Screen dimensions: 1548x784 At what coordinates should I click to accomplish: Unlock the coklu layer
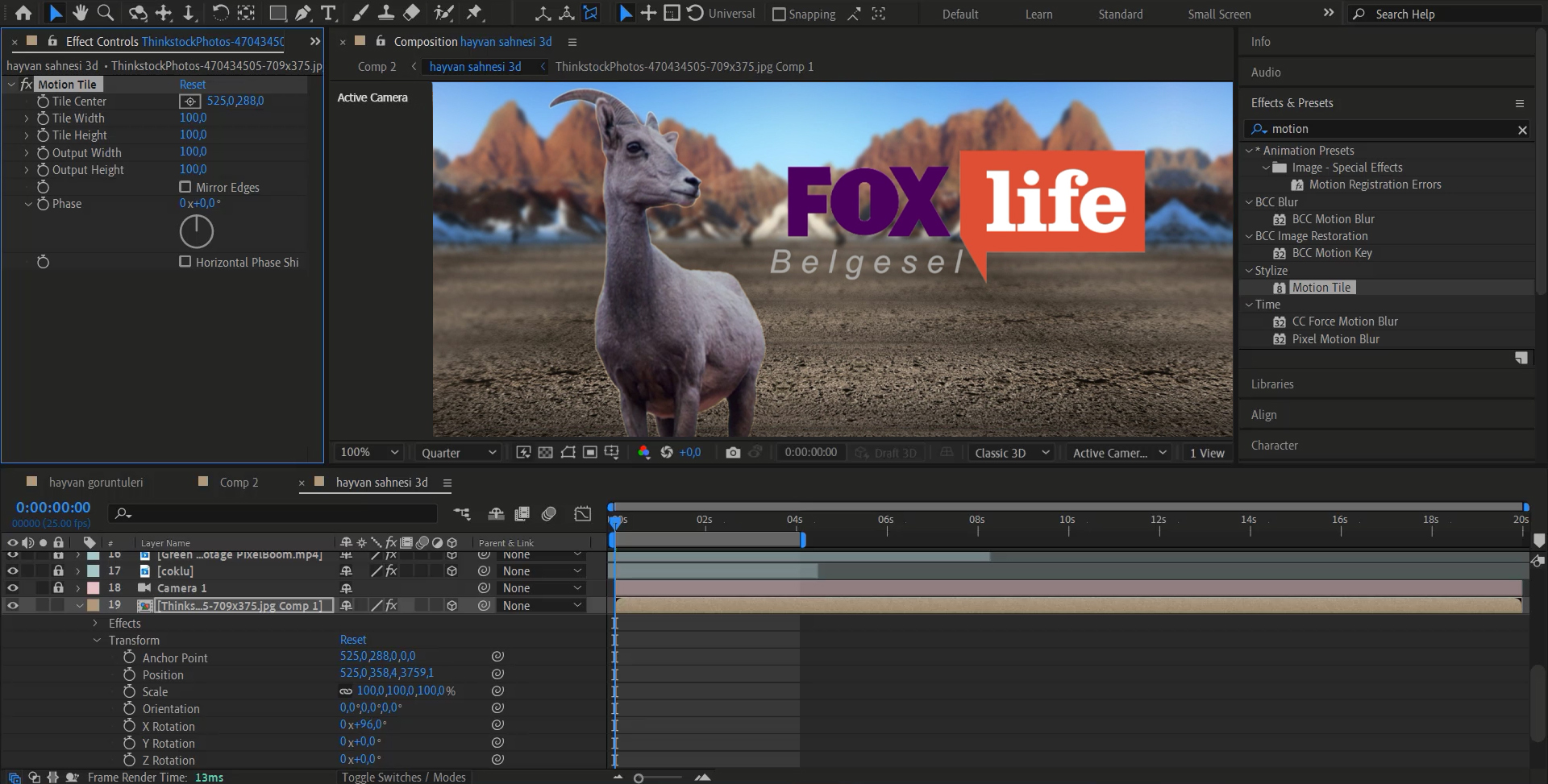coord(58,570)
